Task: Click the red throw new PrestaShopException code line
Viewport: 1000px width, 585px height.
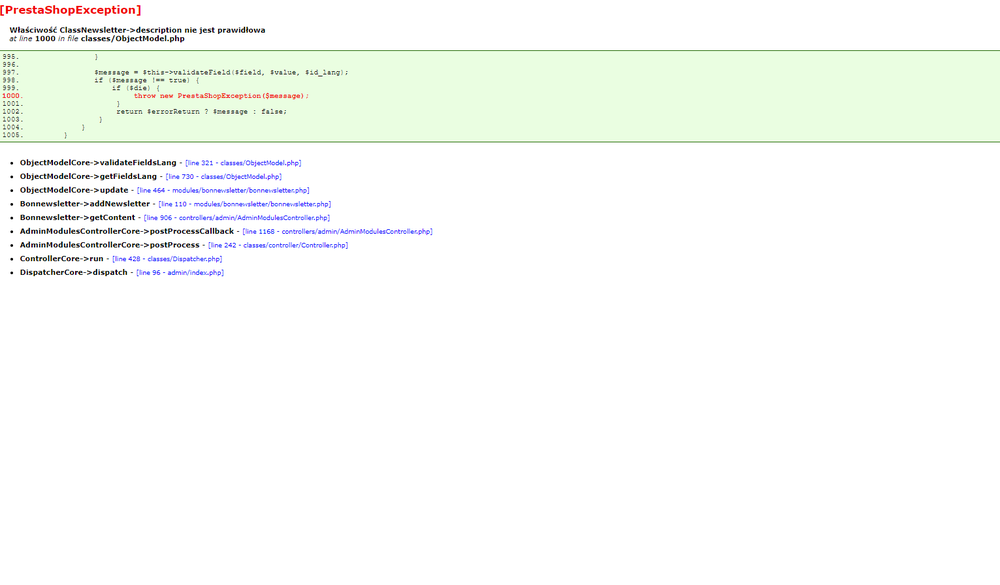Action: click(221, 96)
